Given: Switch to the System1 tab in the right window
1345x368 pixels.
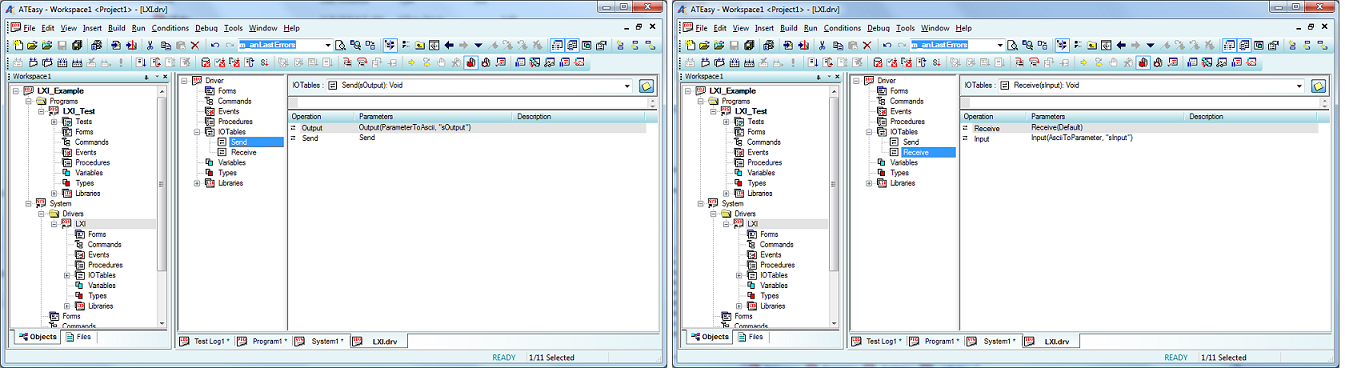Looking at the screenshot, I should [x=992, y=341].
